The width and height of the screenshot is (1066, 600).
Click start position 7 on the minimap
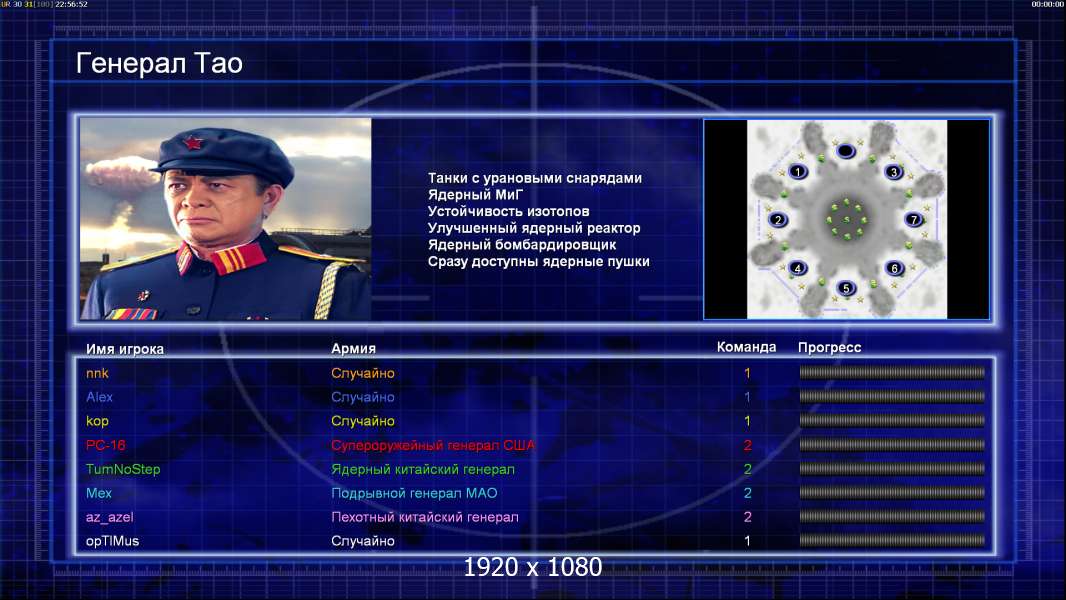click(x=914, y=219)
